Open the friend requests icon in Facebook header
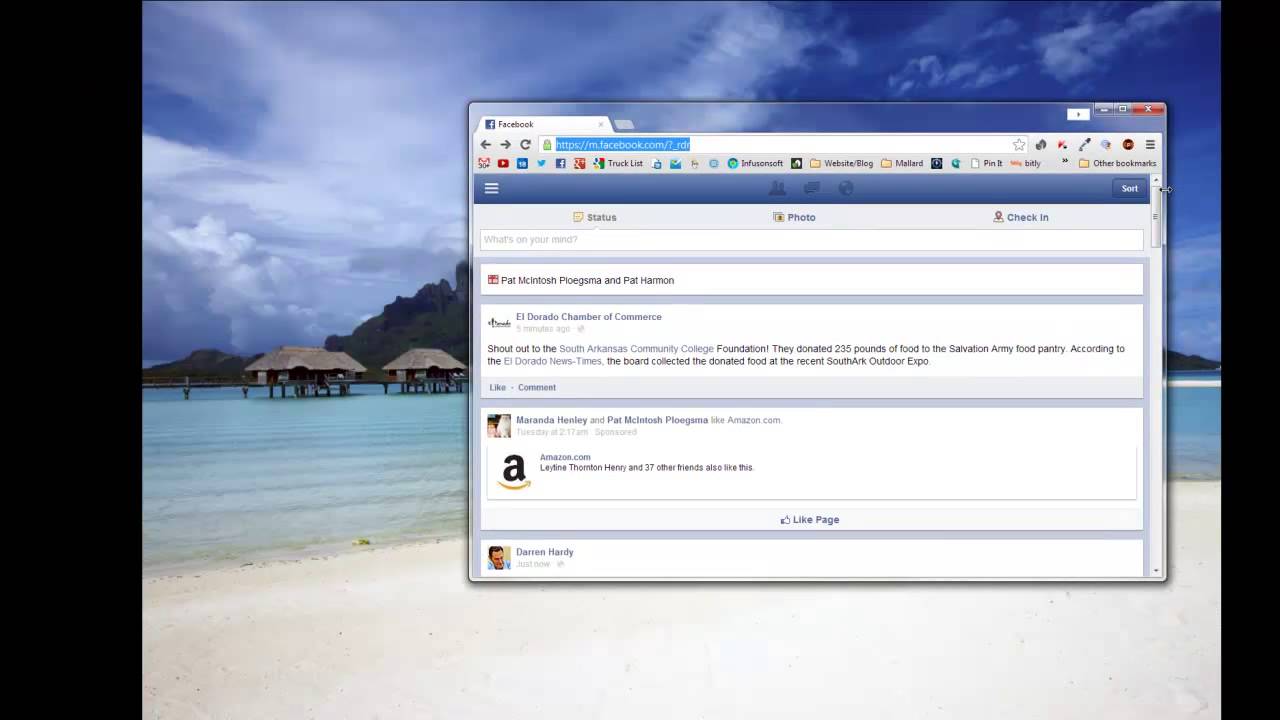Image resolution: width=1280 pixels, height=720 pixels. 777,188
